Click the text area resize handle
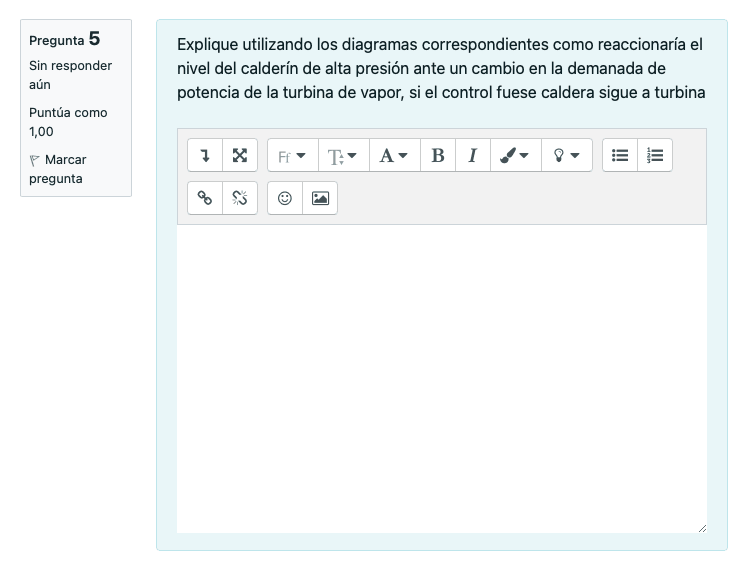 tap(701, 527)
